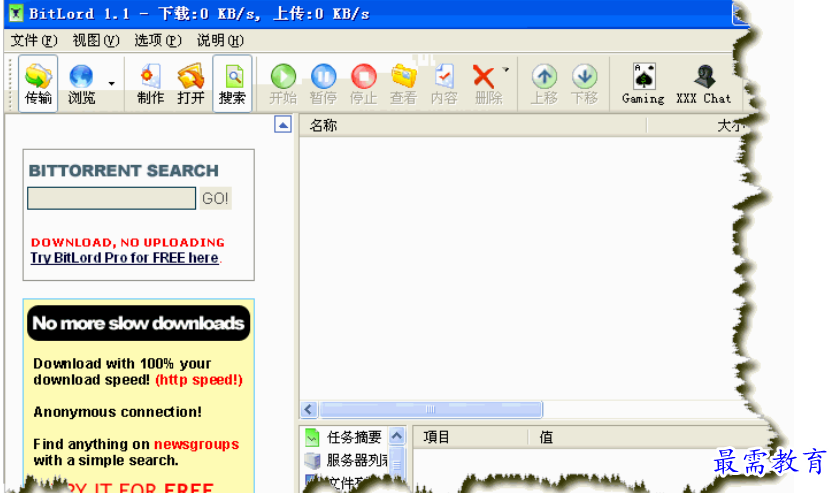
Task: Start the download with 开始 button
Action: pos(283,84)
